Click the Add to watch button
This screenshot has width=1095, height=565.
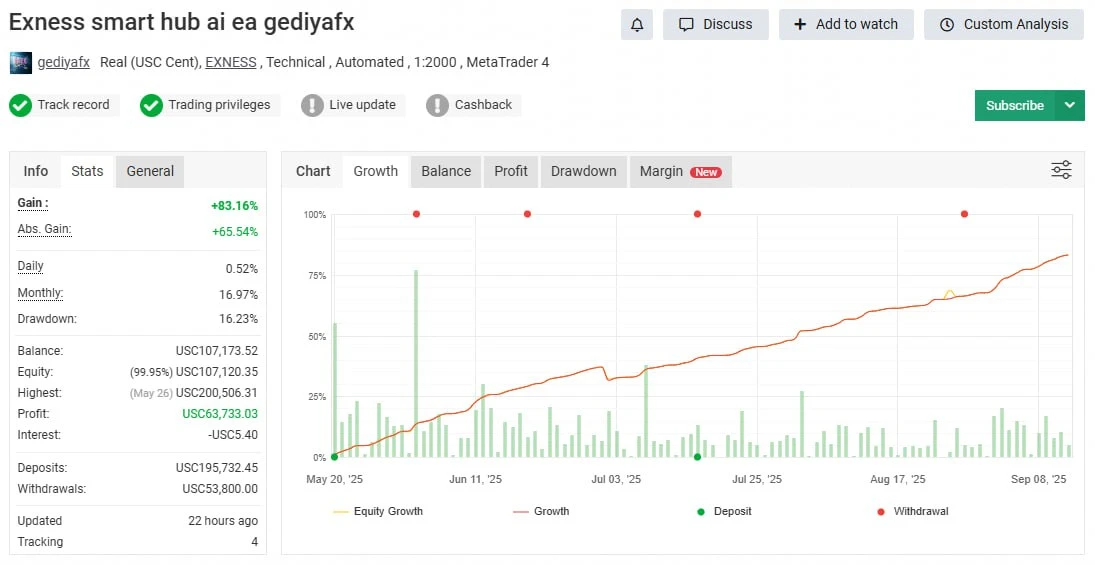pyautogui.click(x=846, y=24)
